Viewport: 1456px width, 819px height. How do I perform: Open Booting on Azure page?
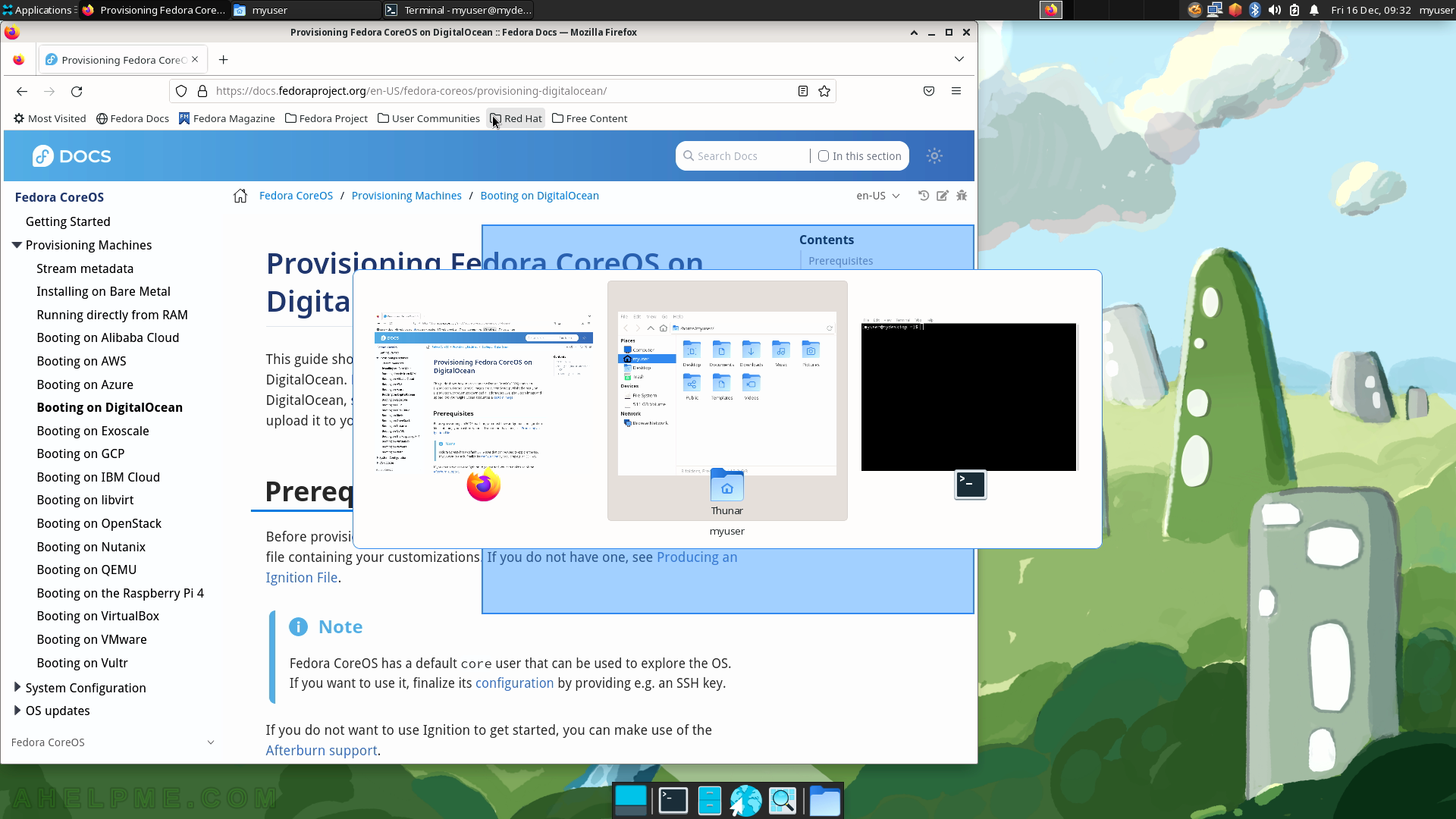85,384
